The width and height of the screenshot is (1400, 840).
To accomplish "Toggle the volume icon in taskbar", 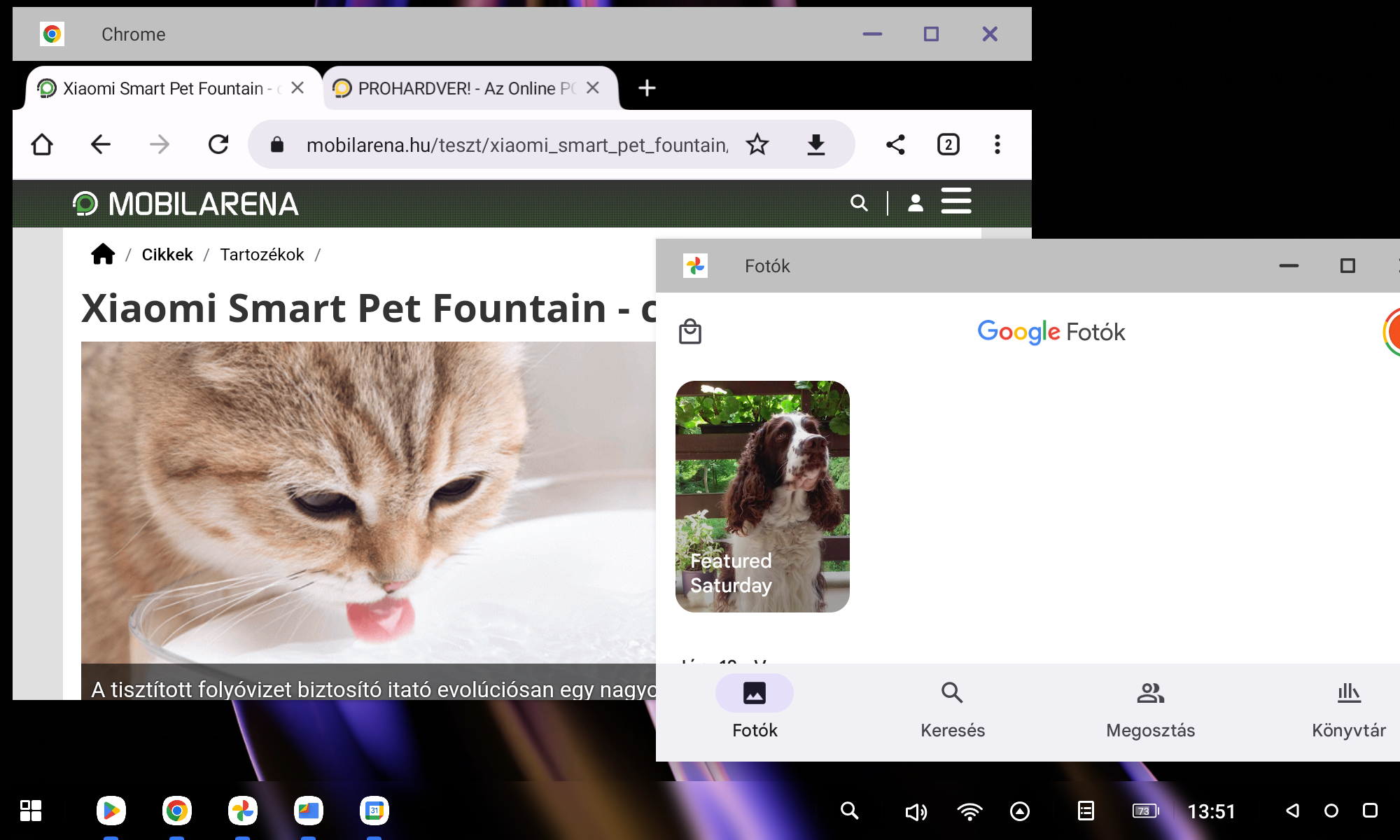I will [x=915, y=811].
